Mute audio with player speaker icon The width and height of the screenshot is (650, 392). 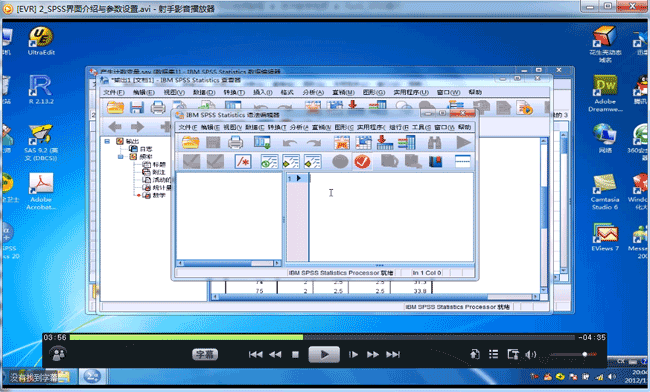(530, 354)
